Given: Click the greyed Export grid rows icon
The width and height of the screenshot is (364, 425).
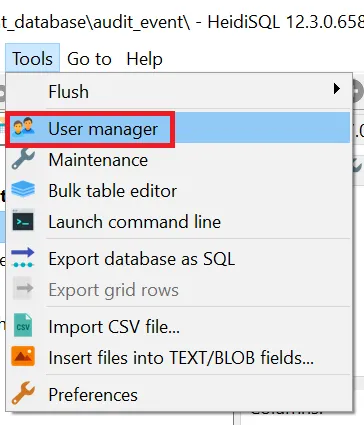Looking at the screenshot, I should [23, 288].
